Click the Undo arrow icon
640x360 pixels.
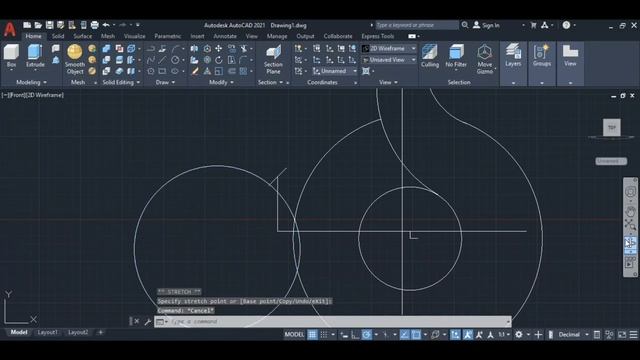(106, 25)
